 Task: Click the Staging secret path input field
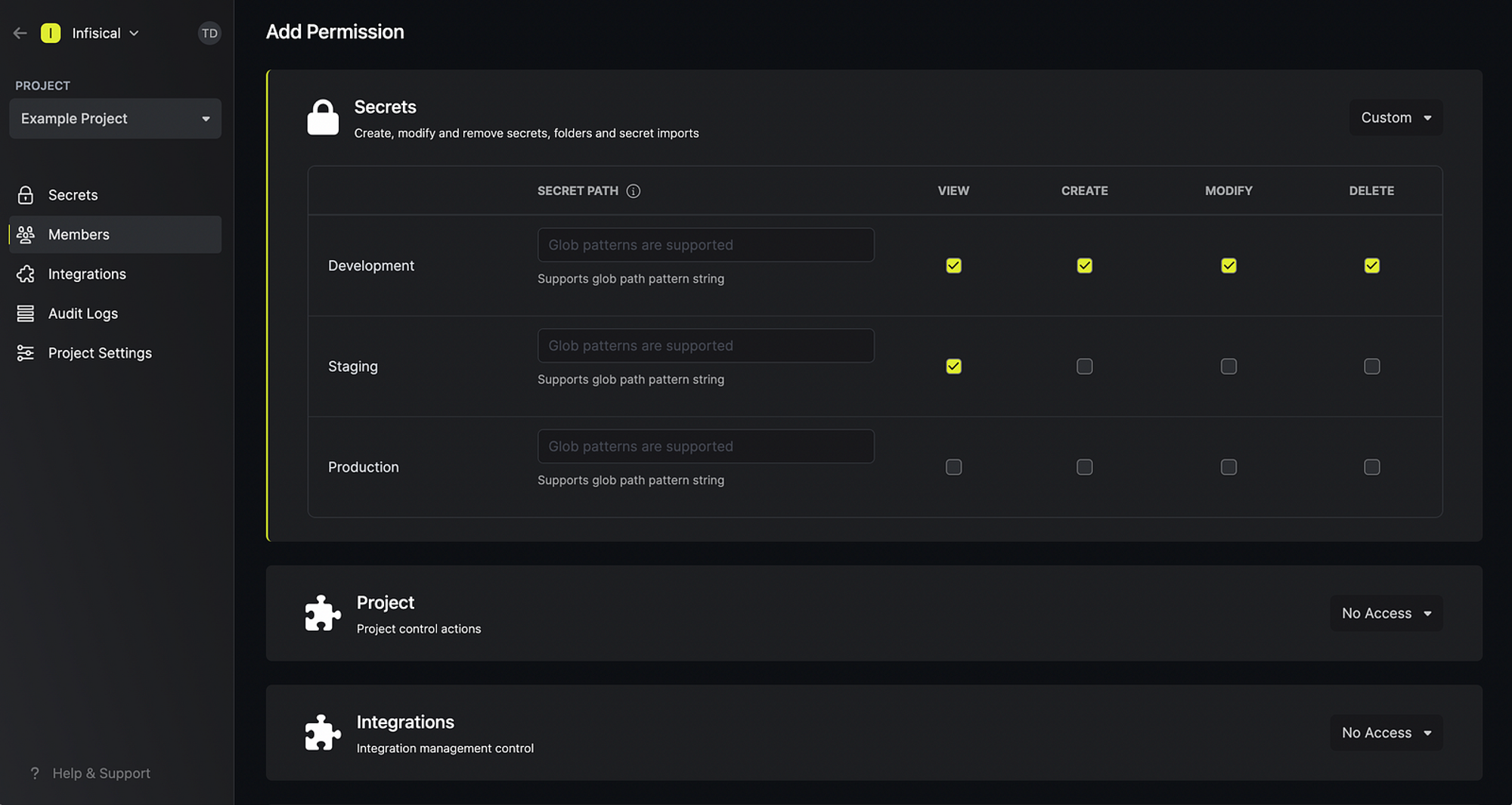(x=705, y=345)
